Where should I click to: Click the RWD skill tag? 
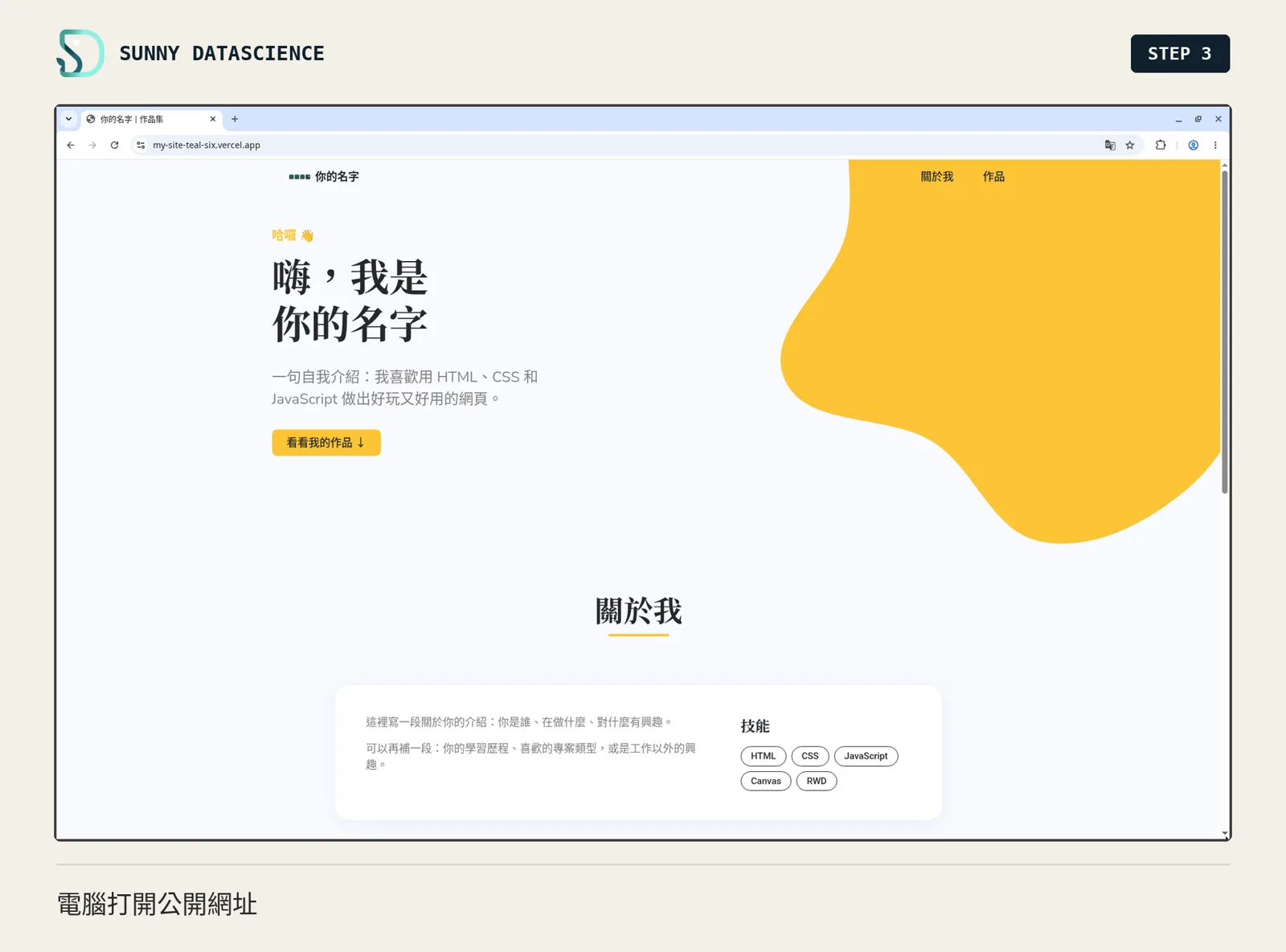click(817, 781)
